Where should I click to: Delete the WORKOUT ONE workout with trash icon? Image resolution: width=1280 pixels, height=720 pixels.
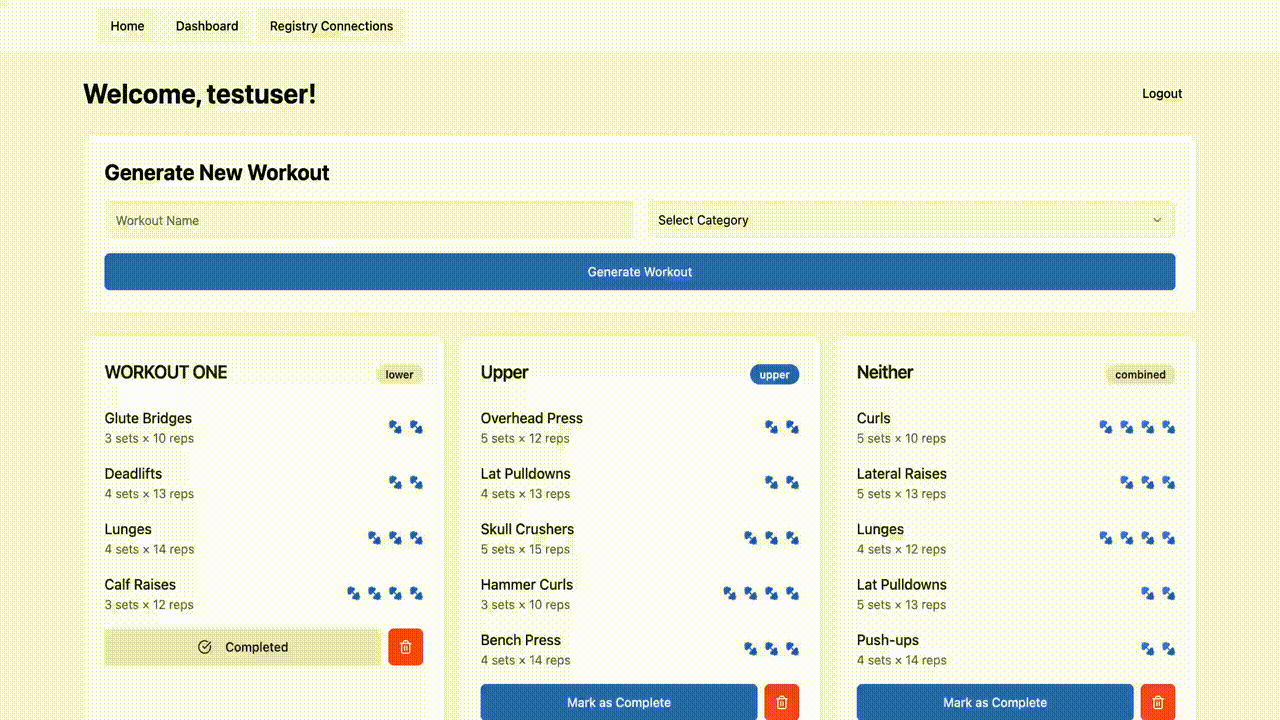[405, 647]
